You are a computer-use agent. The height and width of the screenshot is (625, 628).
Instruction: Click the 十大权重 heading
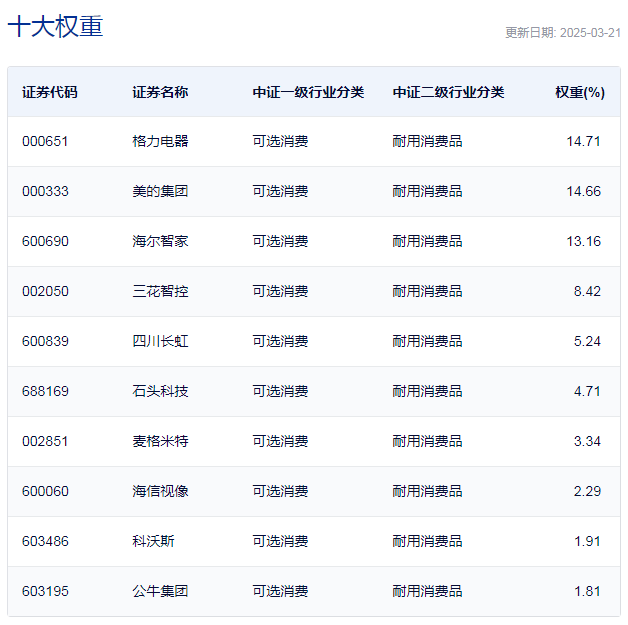click(x=55, y=26)
